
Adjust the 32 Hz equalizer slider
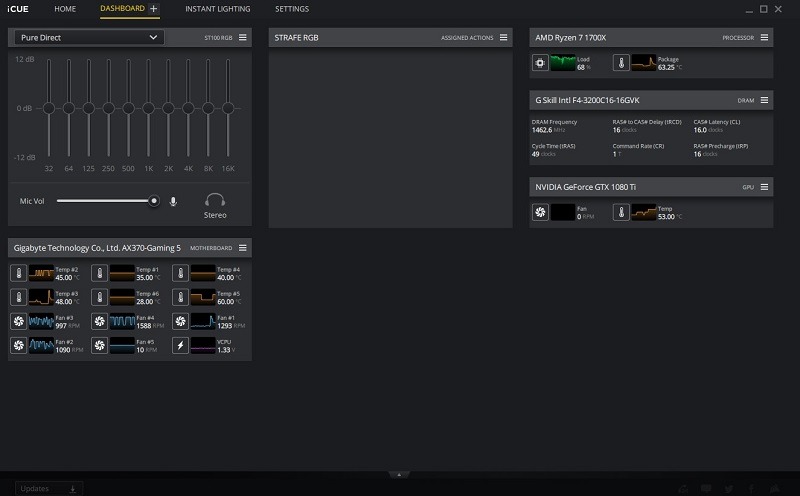[x=49, y=108]
